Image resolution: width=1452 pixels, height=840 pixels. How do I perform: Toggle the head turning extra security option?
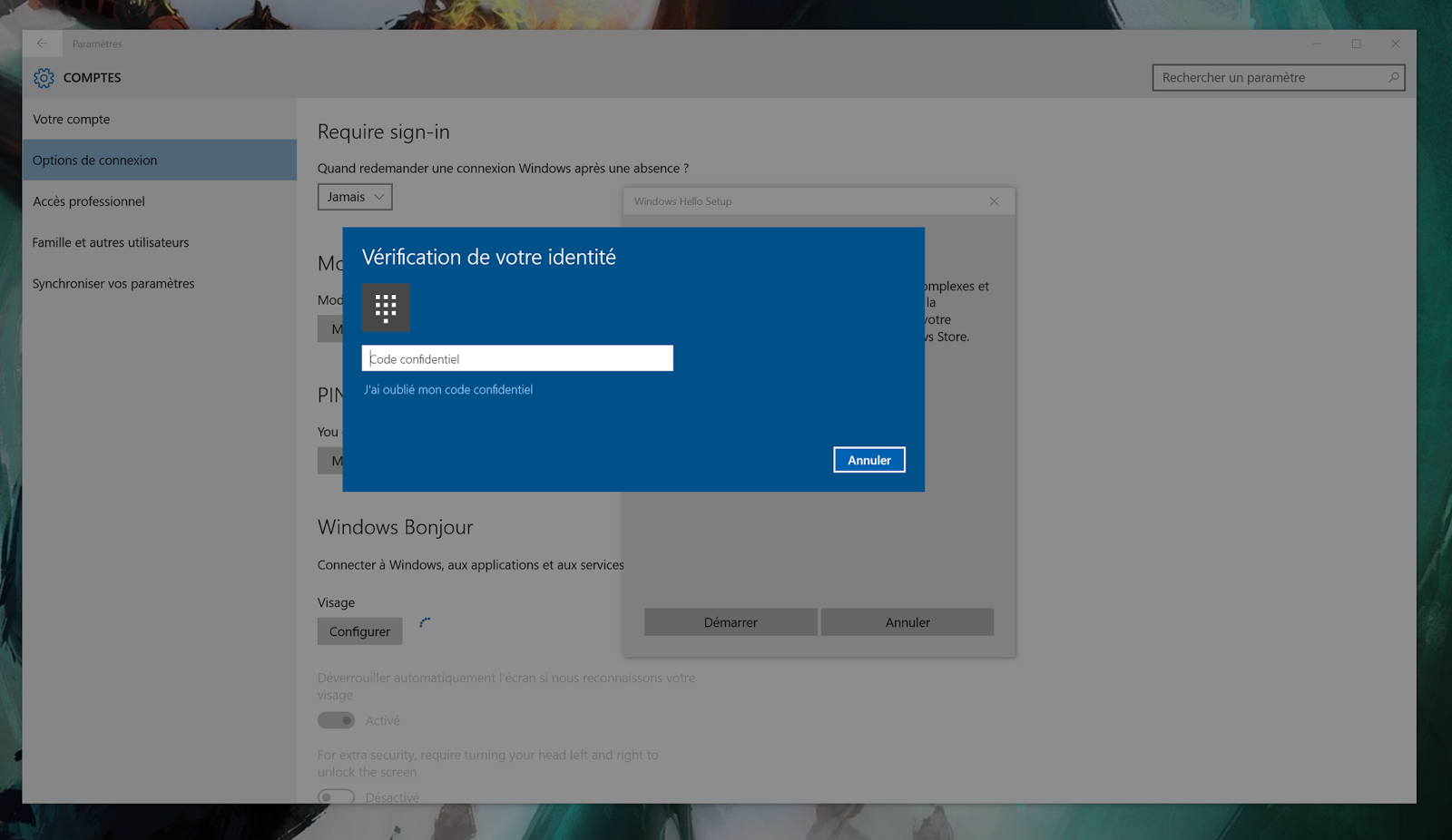click(x=336, y=796)
